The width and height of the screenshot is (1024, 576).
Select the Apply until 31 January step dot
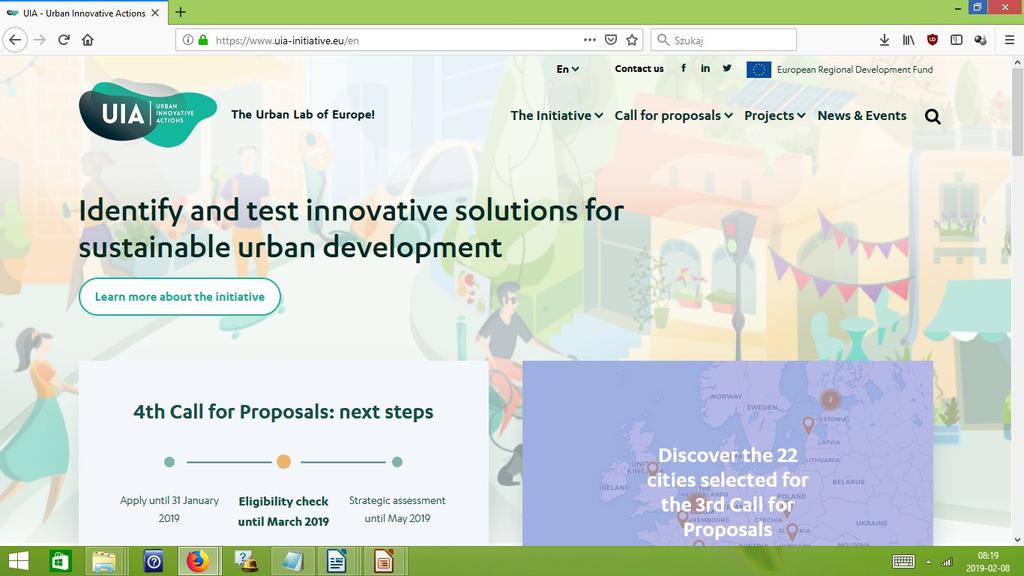pyautogui.click(x=169, y=462)
